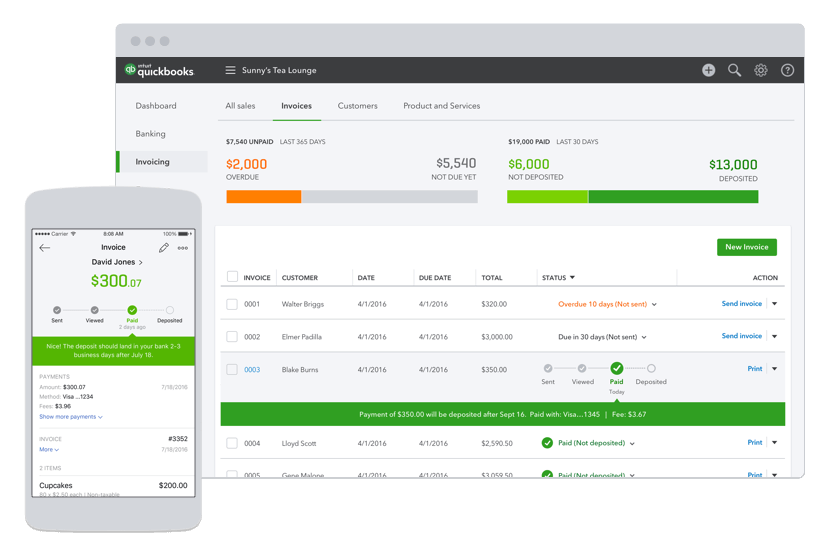Switch to Customers tab
The width and height of the screenshot is (818, 547).
pyautogui.click(x=357, y=106)
